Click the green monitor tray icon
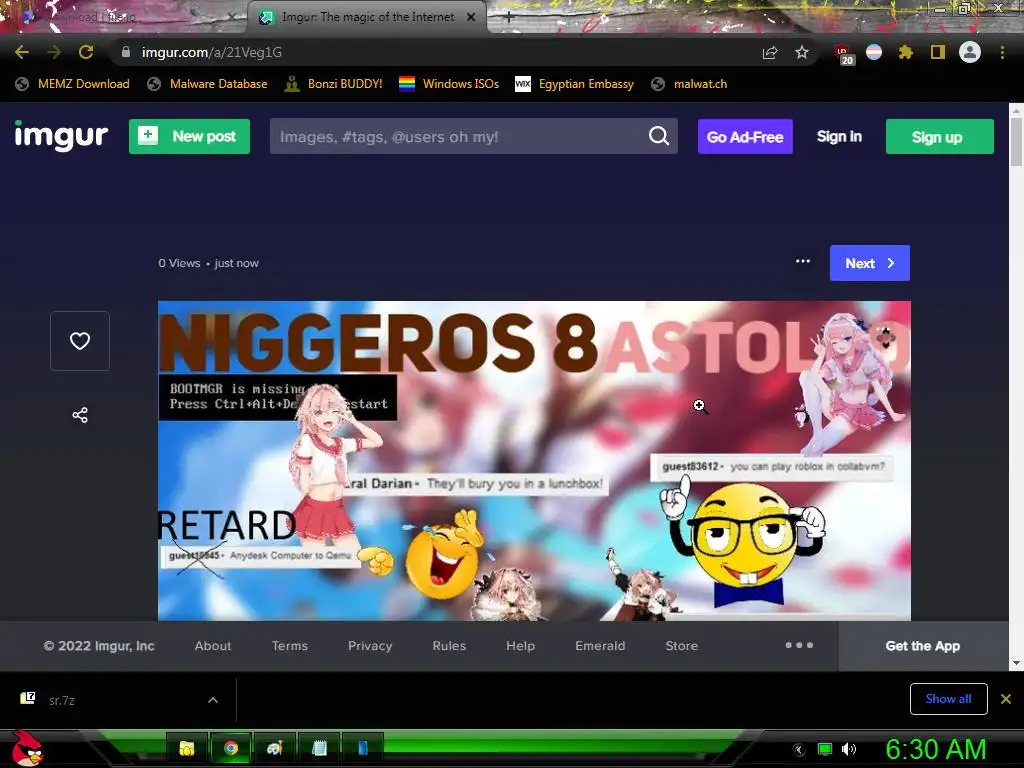1024x768 pixels. [825, 749]
